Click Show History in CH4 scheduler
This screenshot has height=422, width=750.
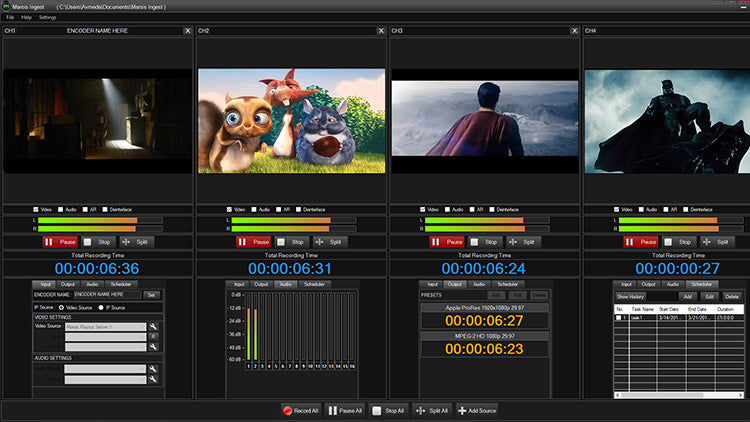point(630,296)
